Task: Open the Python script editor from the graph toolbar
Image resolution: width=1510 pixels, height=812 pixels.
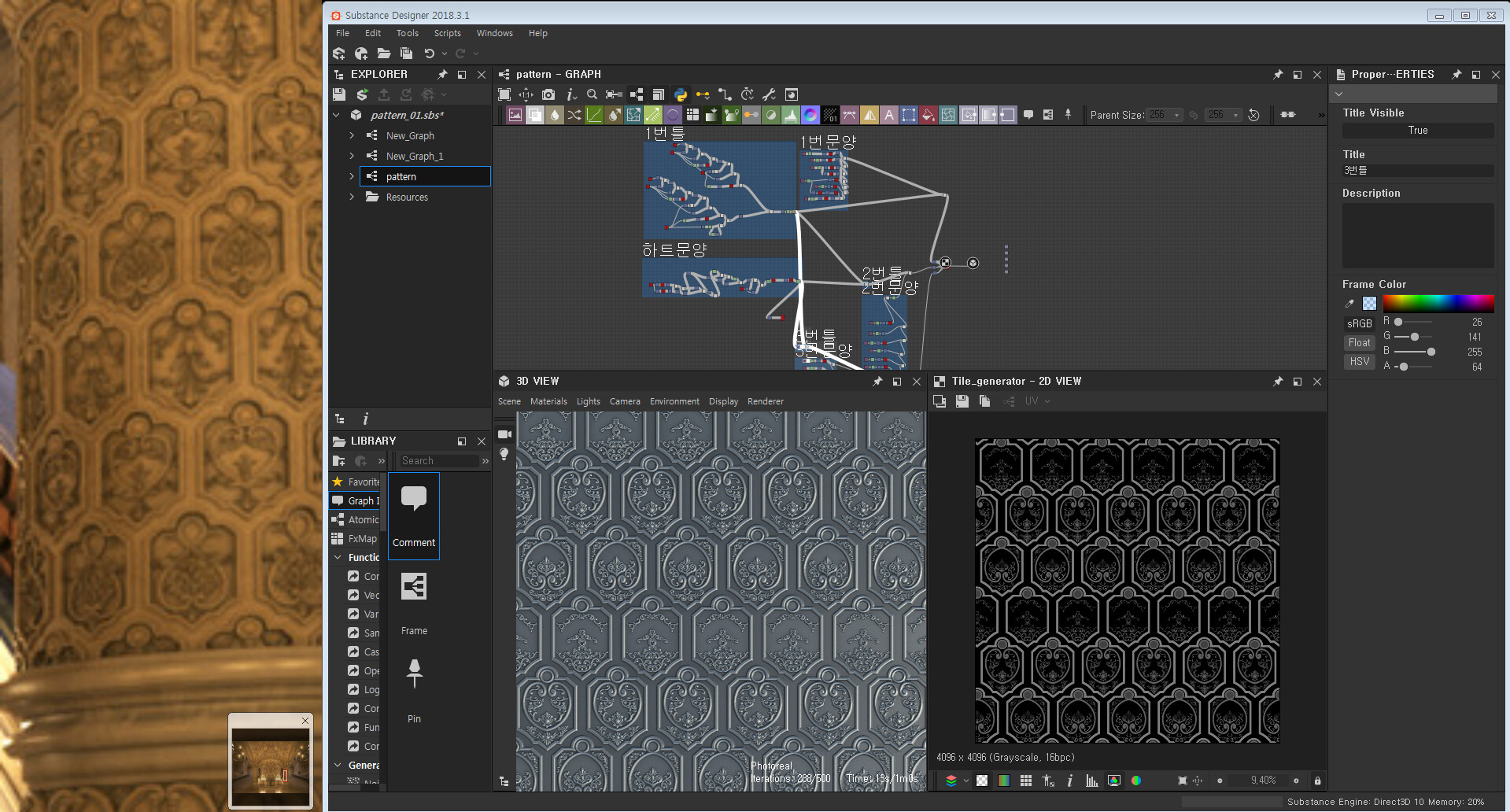Action: 680,94
